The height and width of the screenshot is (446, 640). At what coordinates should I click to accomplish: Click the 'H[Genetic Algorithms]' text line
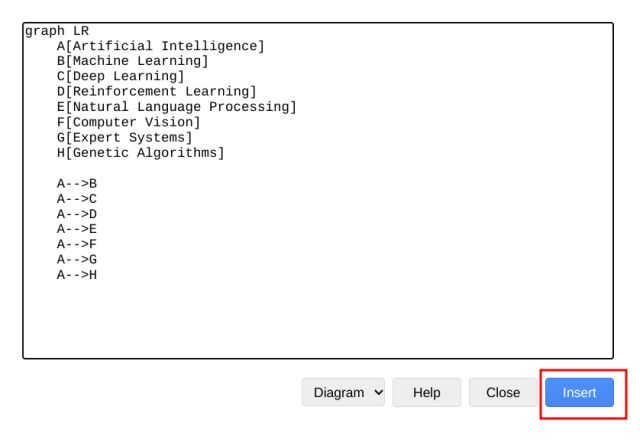(x=140, y=153)
